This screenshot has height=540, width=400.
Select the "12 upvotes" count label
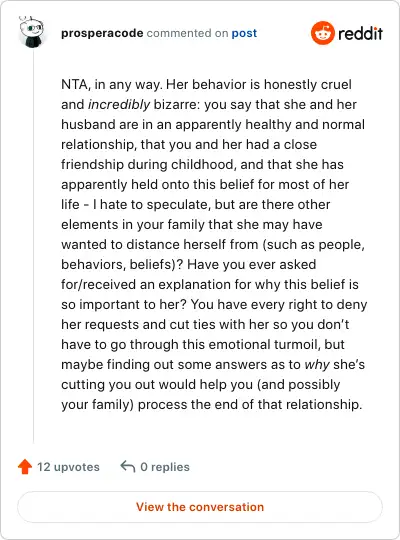(68, 467)
